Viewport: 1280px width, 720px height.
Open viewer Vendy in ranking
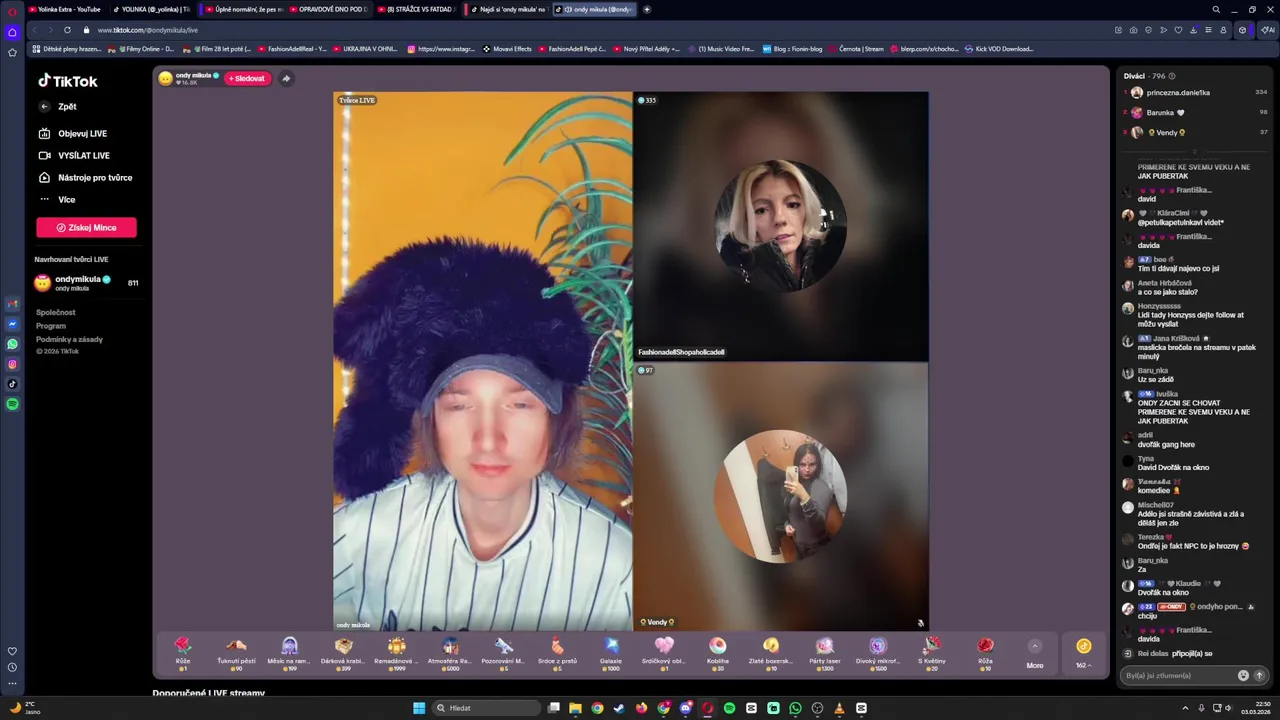tap(1196, 132)
